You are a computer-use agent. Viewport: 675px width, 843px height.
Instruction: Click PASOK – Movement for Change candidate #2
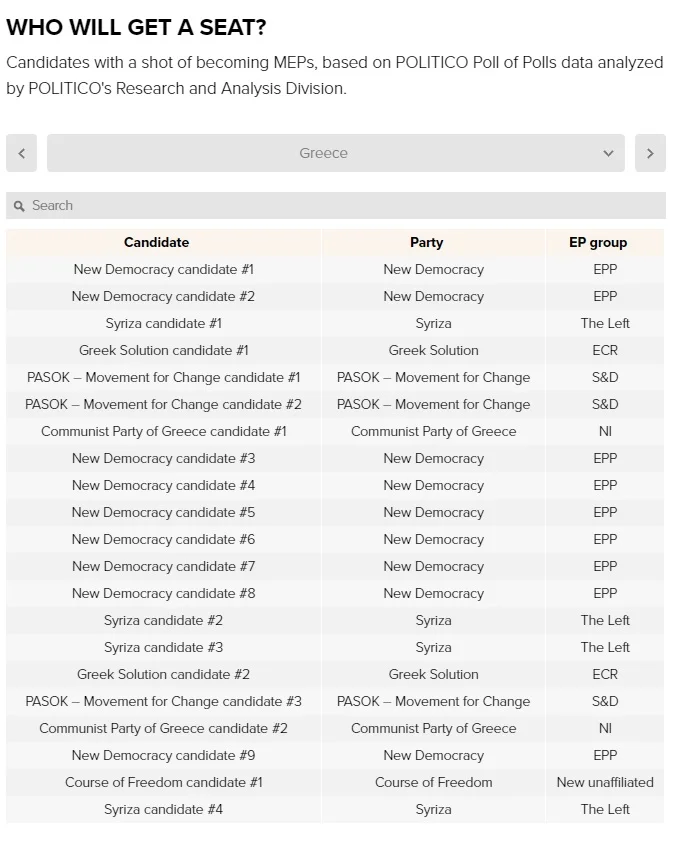click(x=163, y=404)
